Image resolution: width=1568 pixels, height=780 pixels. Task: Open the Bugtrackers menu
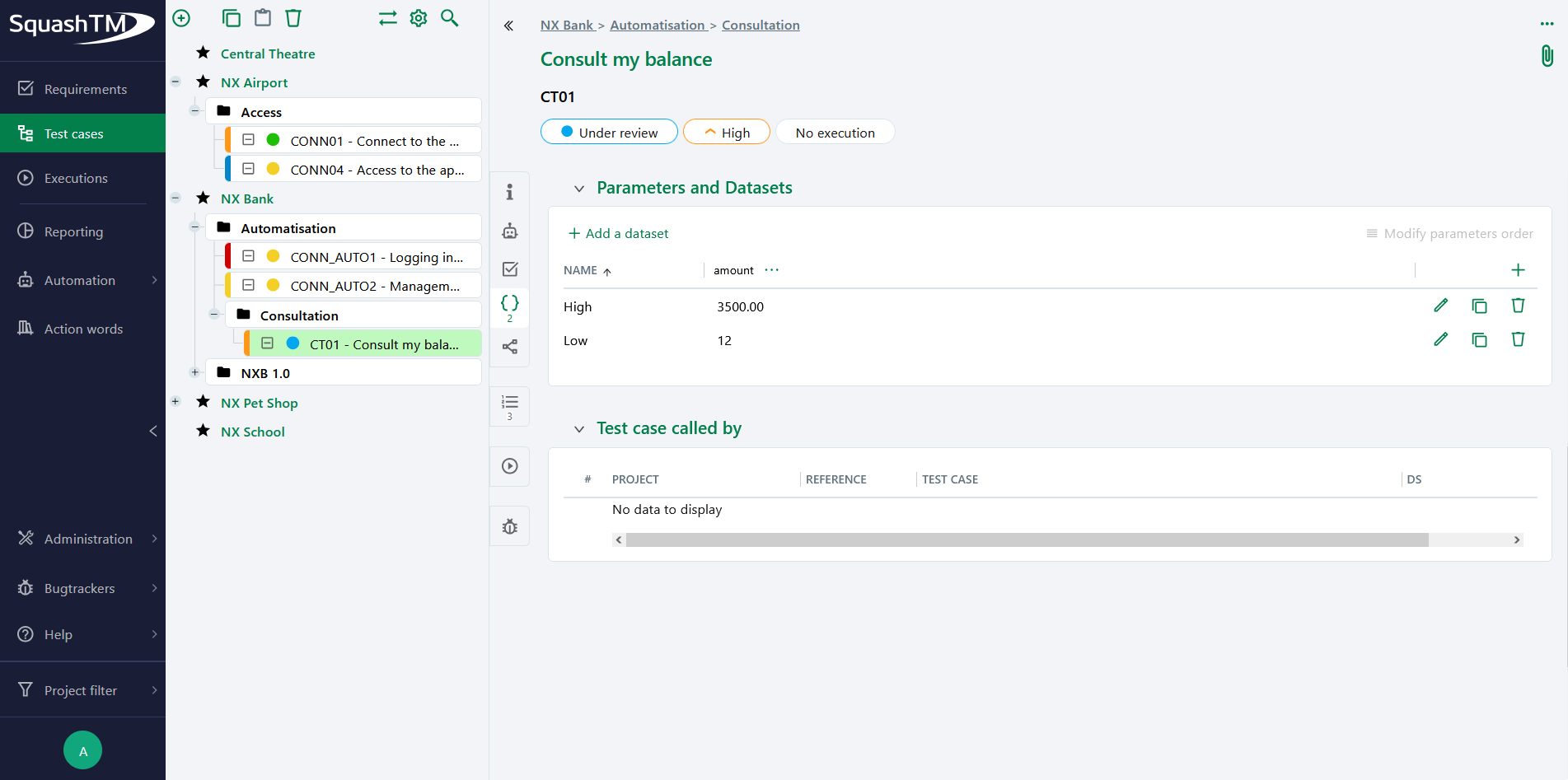[82, 588]
